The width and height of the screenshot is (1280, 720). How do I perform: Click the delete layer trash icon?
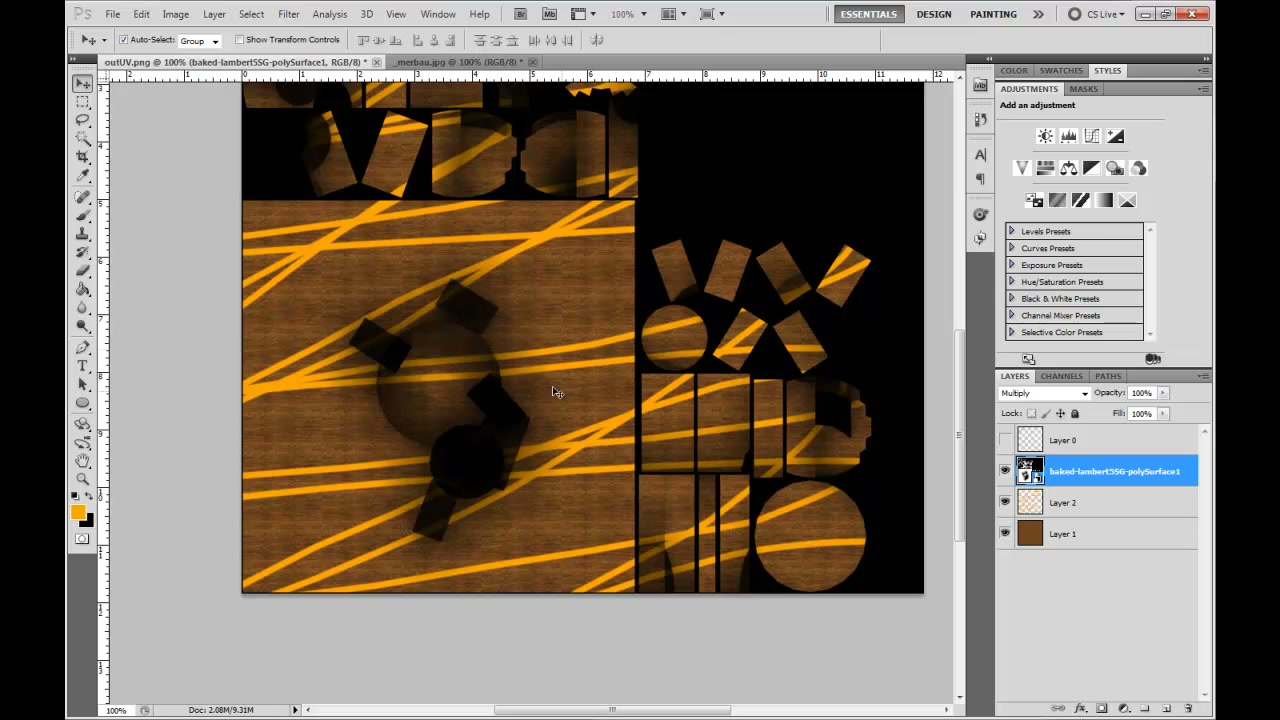click(1188, 708)
